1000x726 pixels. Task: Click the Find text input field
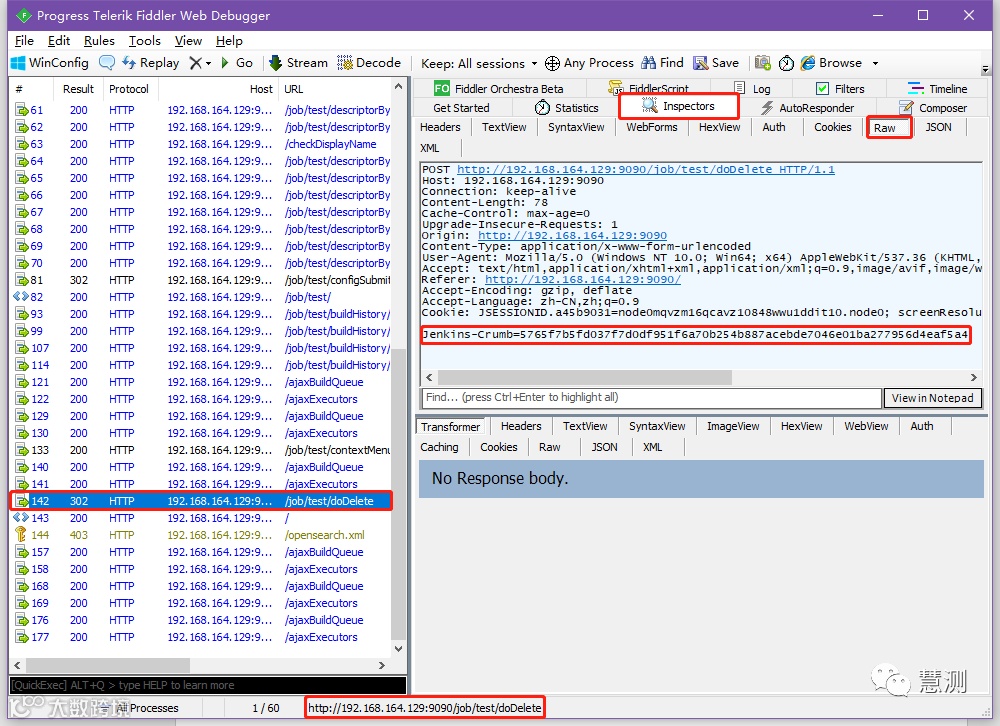point(652,397)
